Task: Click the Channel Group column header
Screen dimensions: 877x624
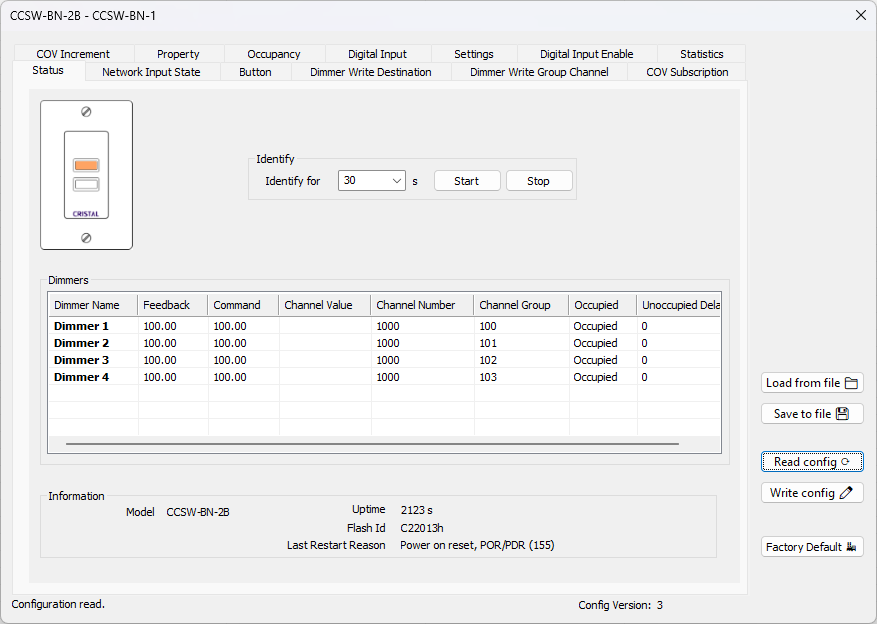Action: pyautogui.click(x=521, y=305)
